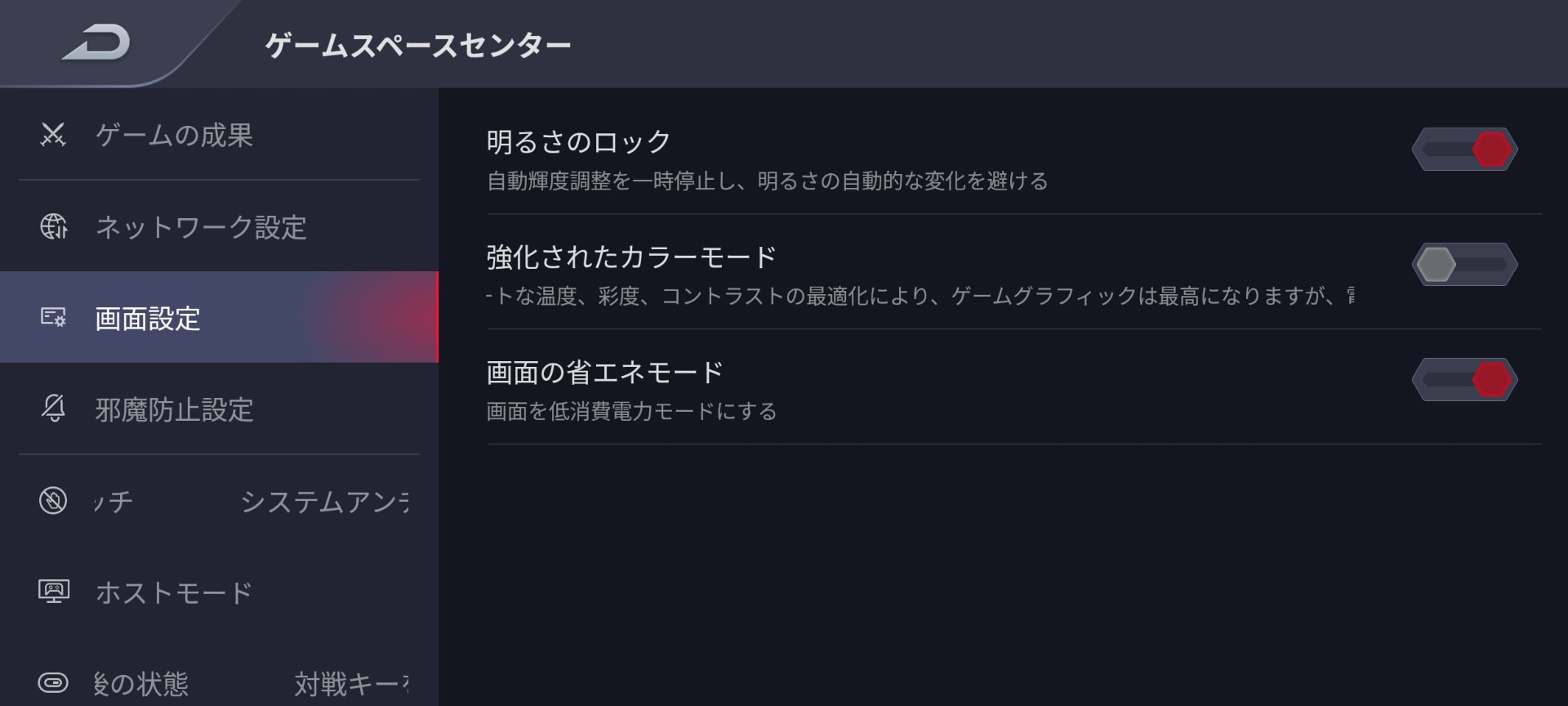1568x706 pixels.
Task: Turn off 画面の省エネモード switch
Action: (x=1464, y=380)
